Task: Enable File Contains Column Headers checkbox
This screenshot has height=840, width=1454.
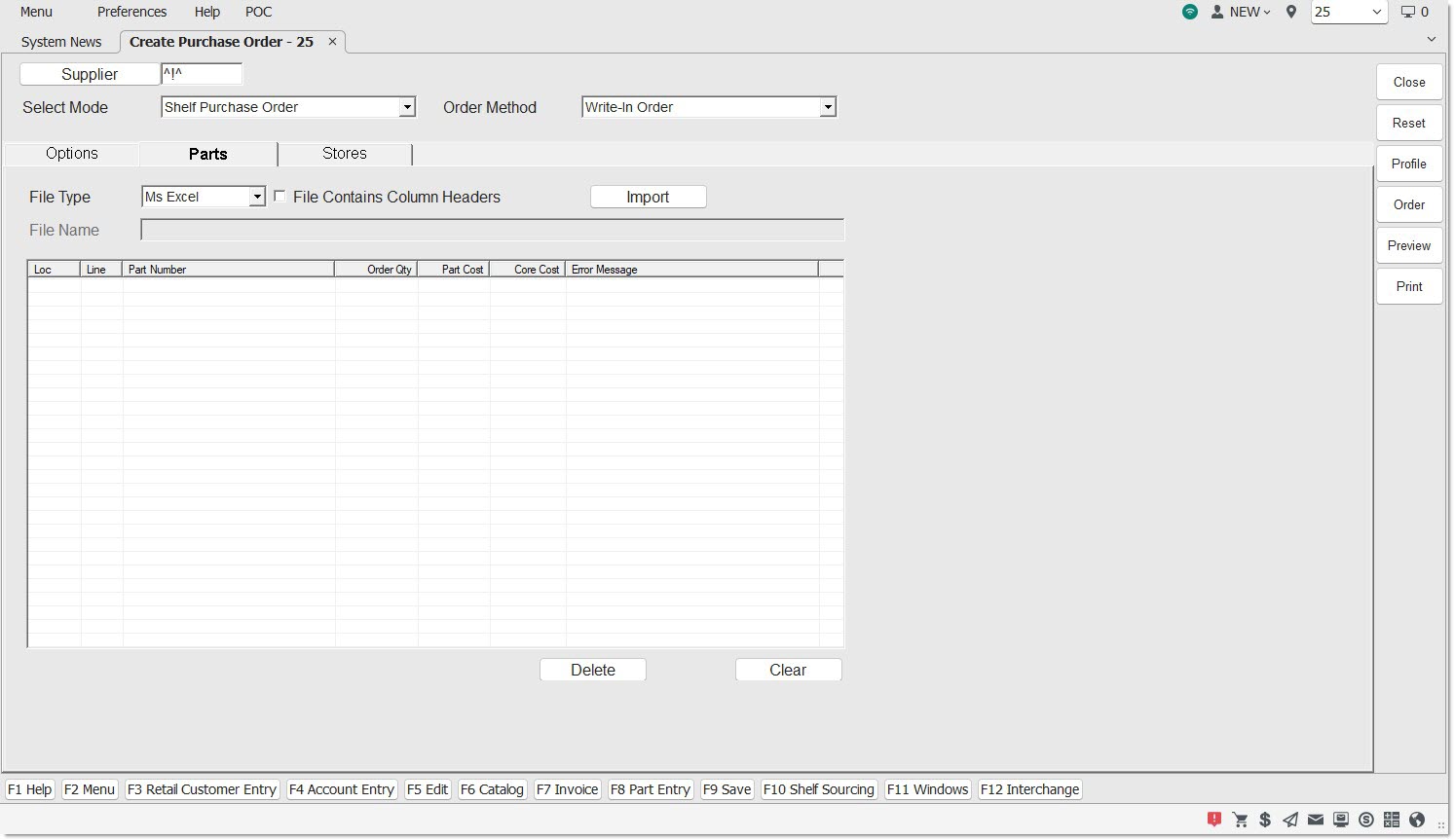Action: (x=280, y=197)
